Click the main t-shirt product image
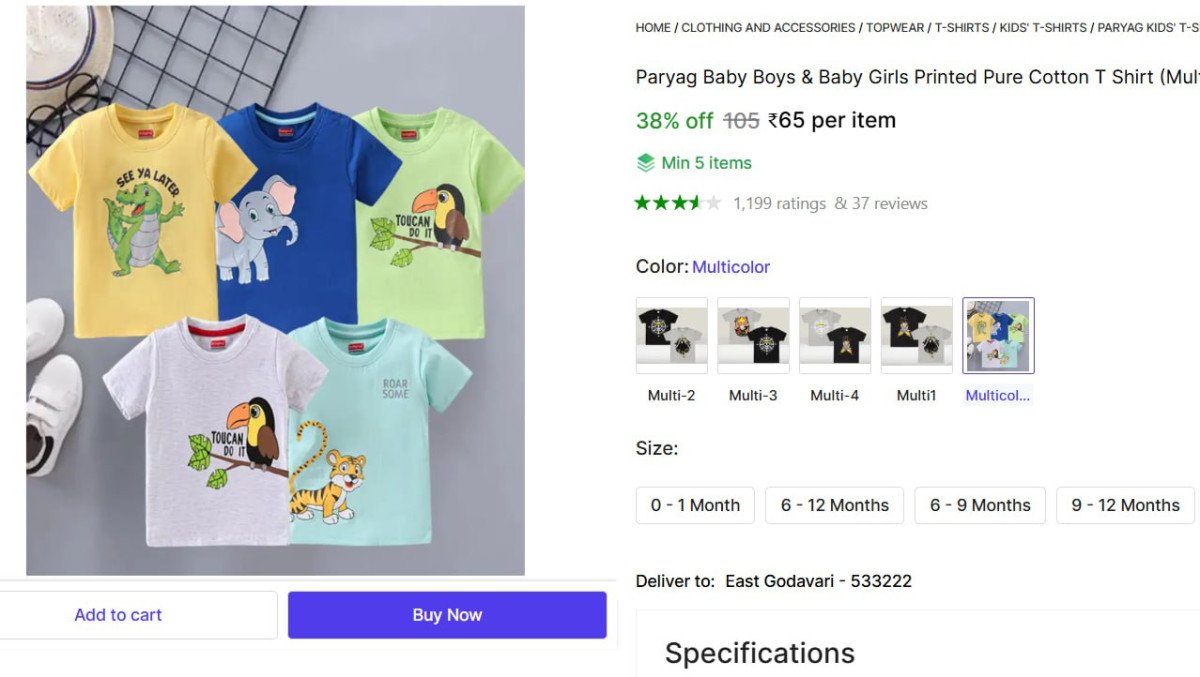1200x677 pixels. [x=275, y=290]
